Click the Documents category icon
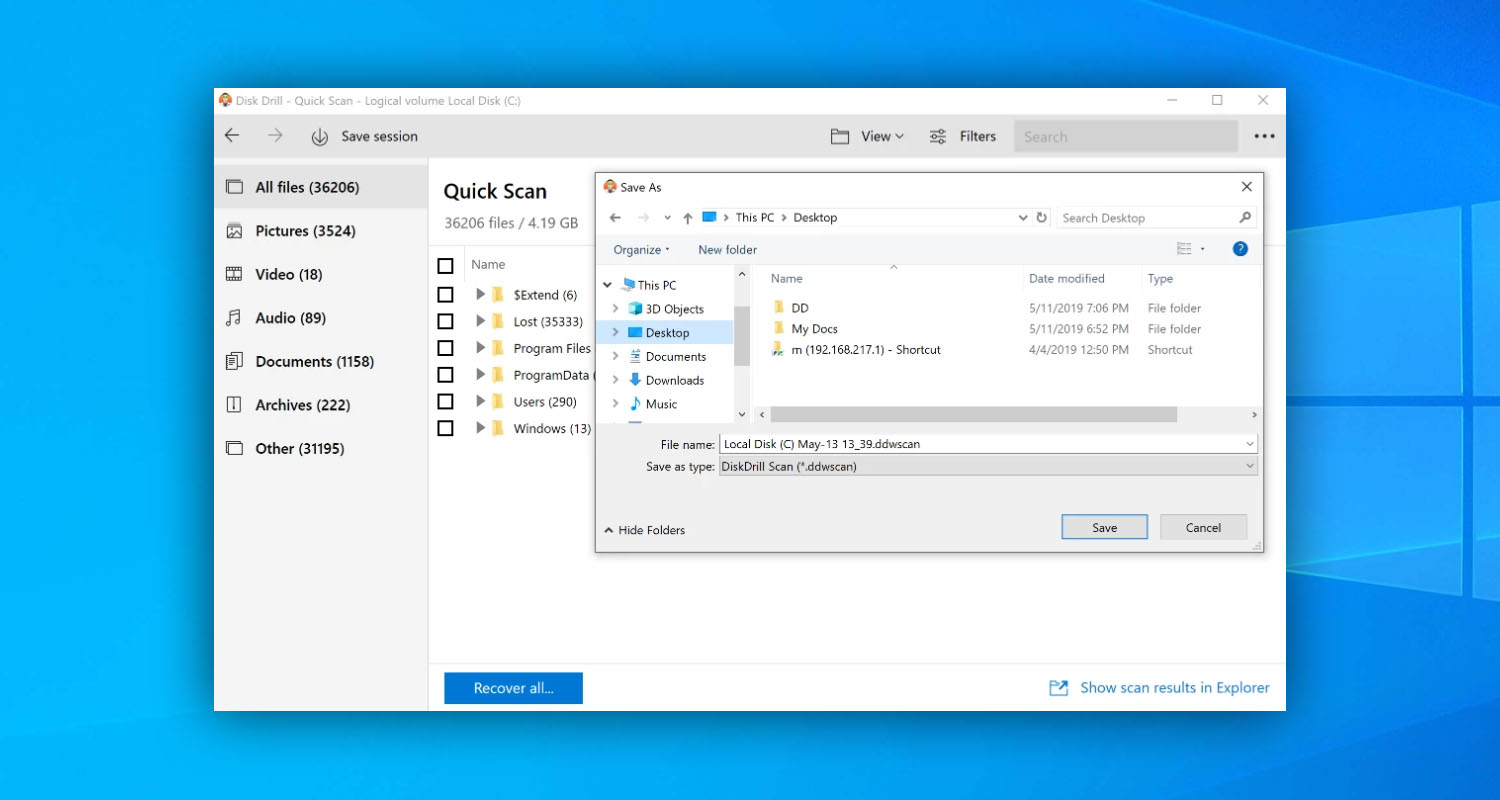This screenshot has width=1500, height=800. 234,361
